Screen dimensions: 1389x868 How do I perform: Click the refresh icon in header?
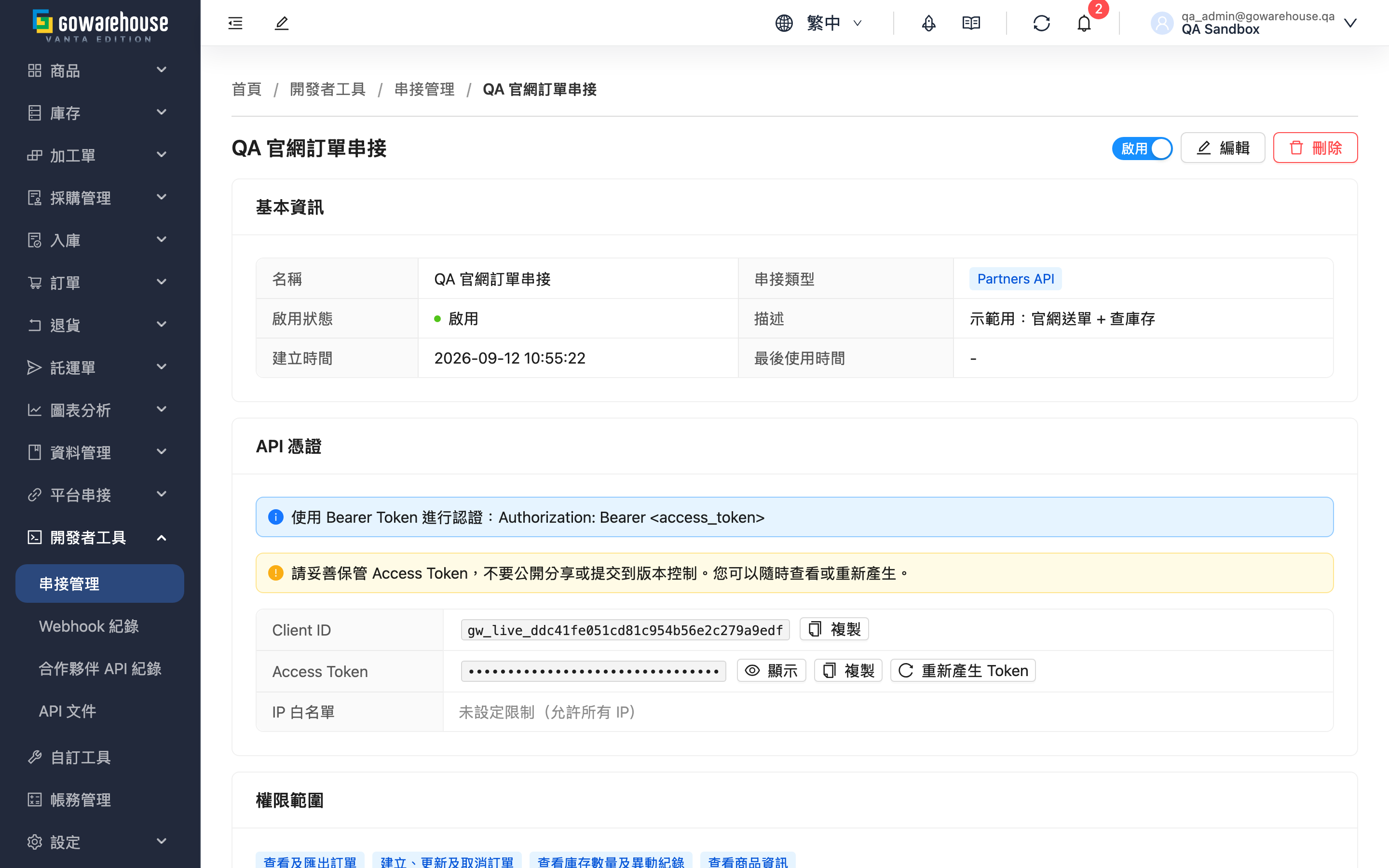click(x=1041, y=23)
